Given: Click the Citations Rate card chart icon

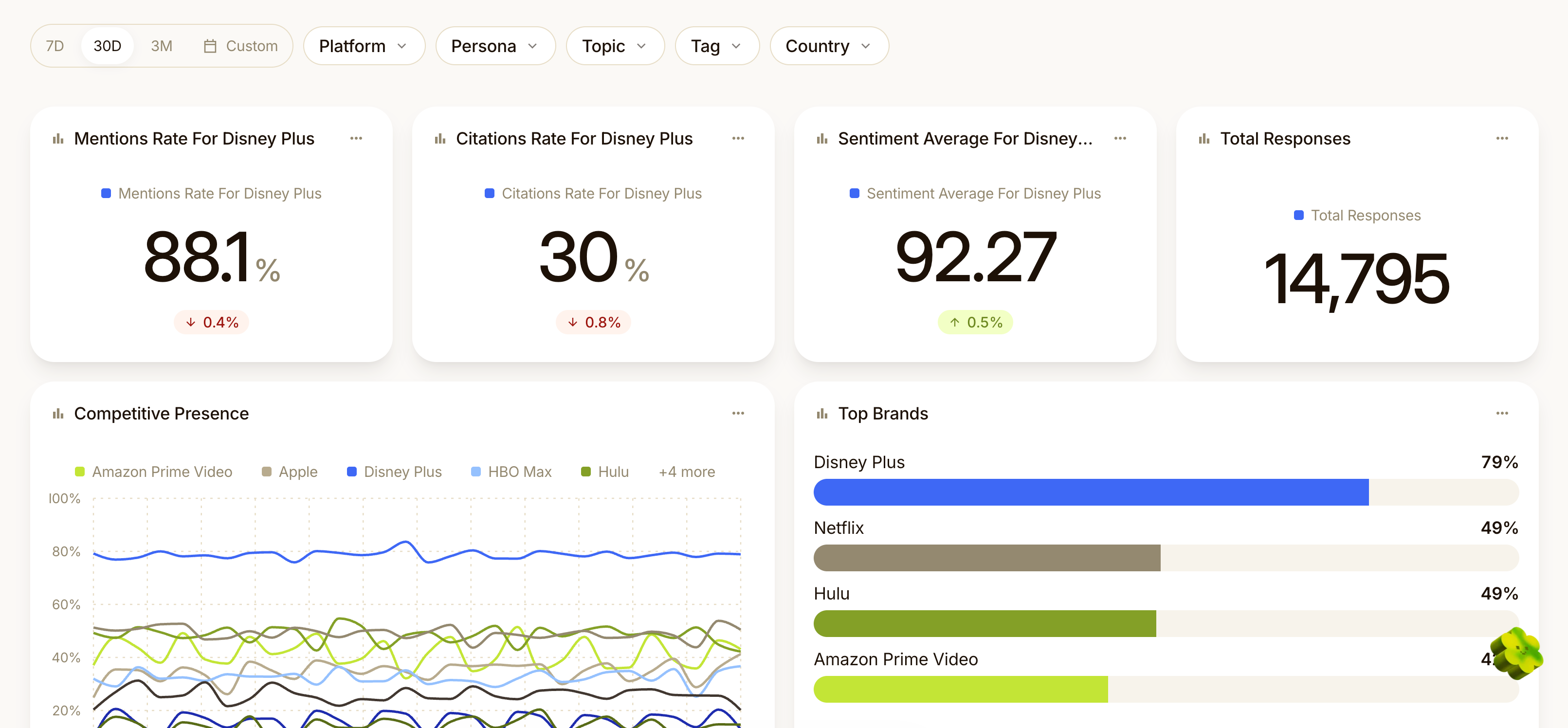Looking at the screenshot, I should [x=440, y=139].
